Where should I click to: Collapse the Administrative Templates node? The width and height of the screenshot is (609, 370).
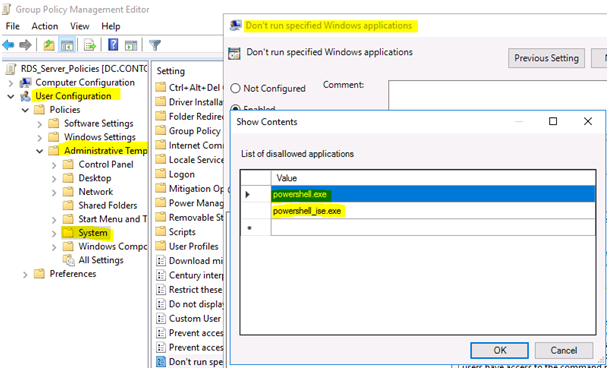pos(40,151)
